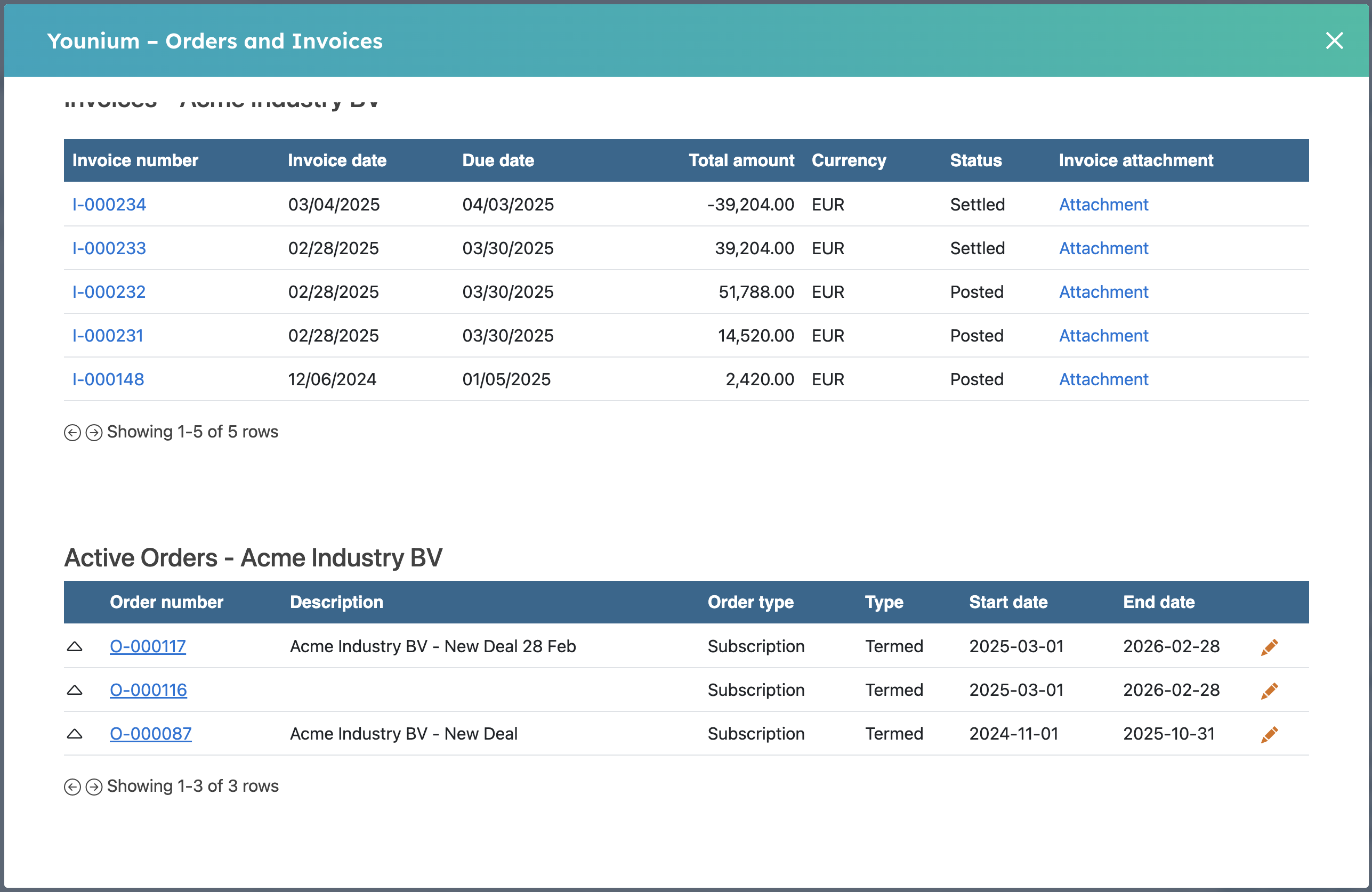Click the Currency column header
Image resolution: width=1372 pixels, height=892 pixels.
coord(849,160)
